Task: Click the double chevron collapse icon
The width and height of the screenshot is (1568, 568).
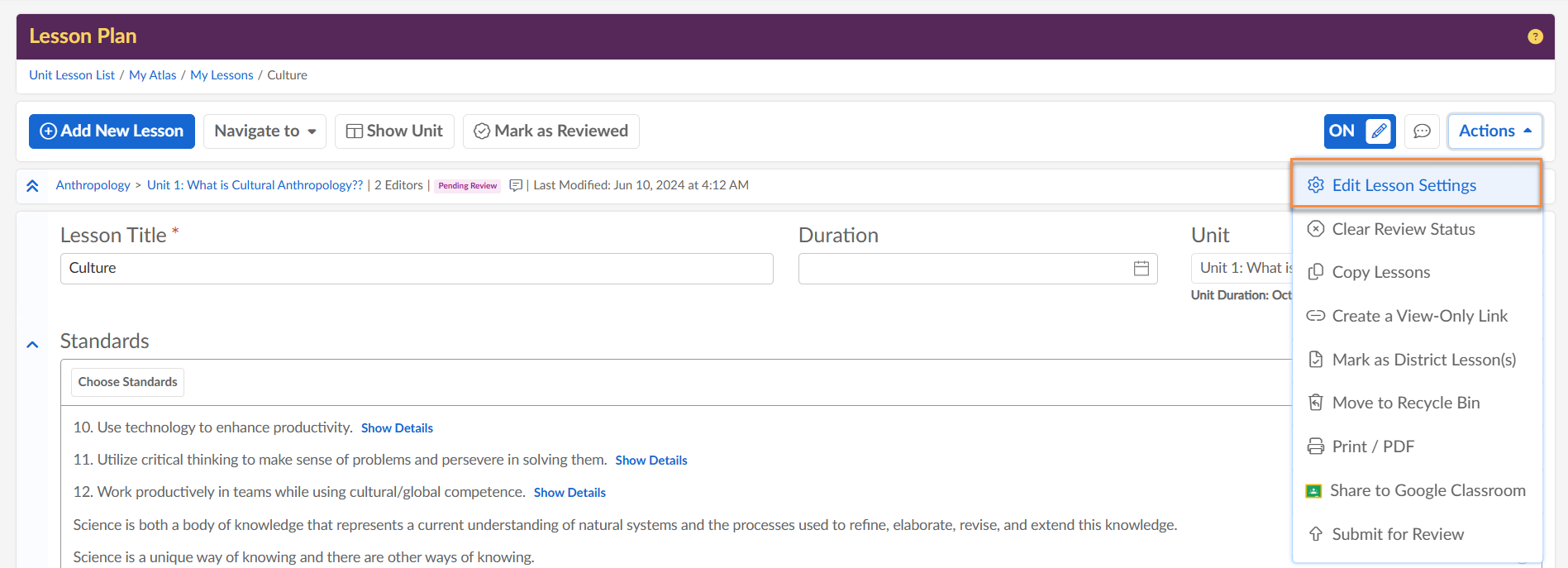Action: pyautogui.click(x=32, y=186)
